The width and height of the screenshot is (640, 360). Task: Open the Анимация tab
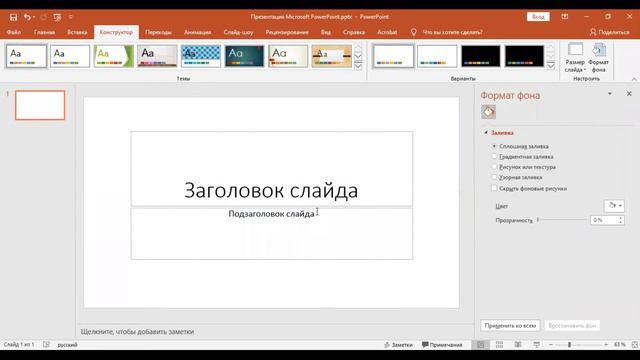coord(198,32)
